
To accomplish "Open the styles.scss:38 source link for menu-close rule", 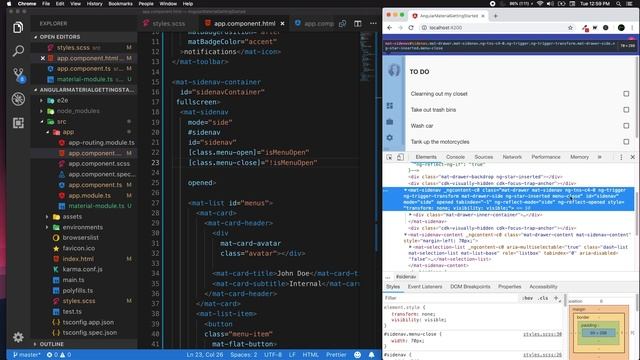I will pyautogui.click(x=542, y=334).
